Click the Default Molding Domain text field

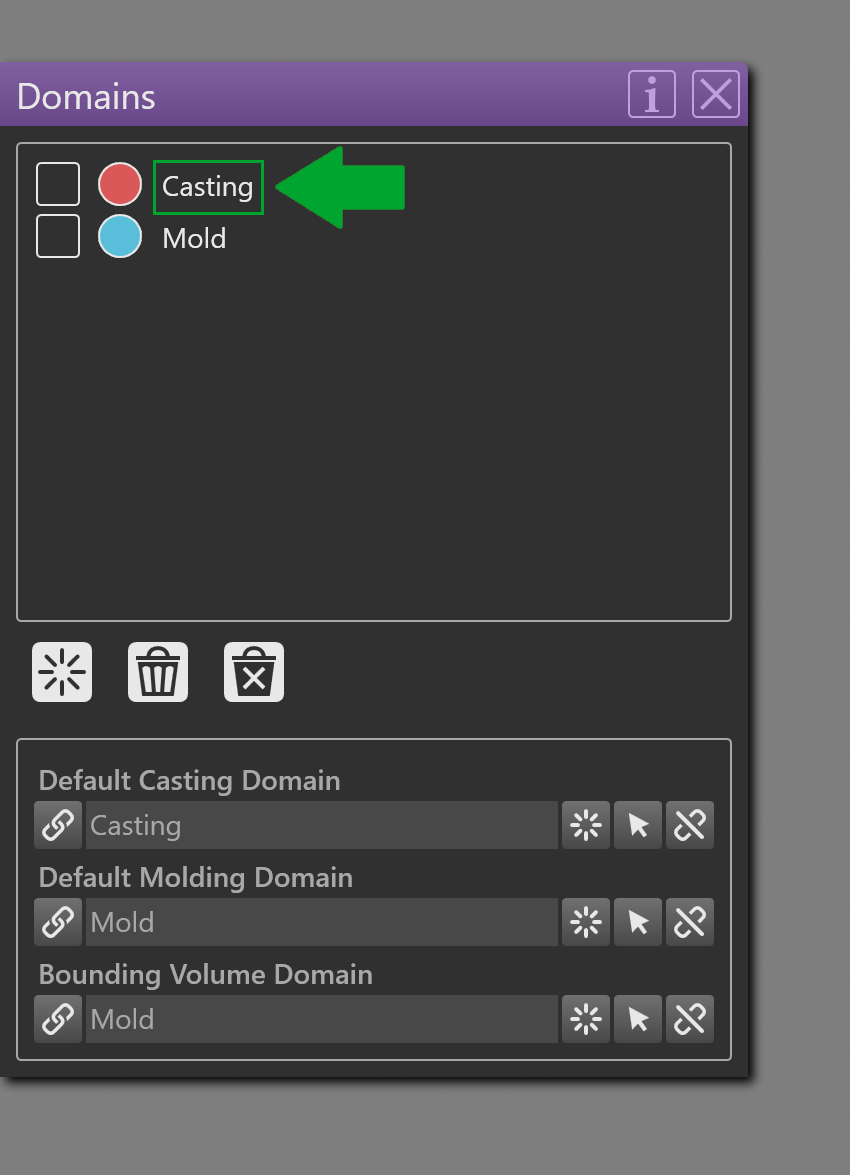(x=322, y=922)
